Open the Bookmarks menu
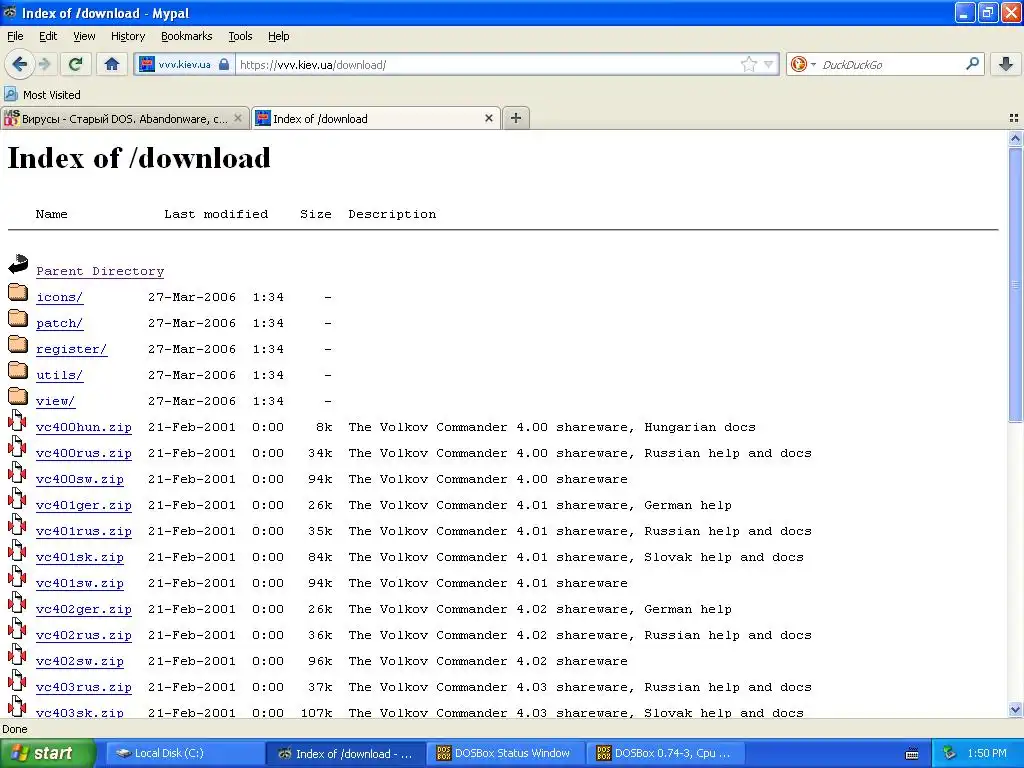1024x768 pixels. pyautogui.click(x=186, y=36)
